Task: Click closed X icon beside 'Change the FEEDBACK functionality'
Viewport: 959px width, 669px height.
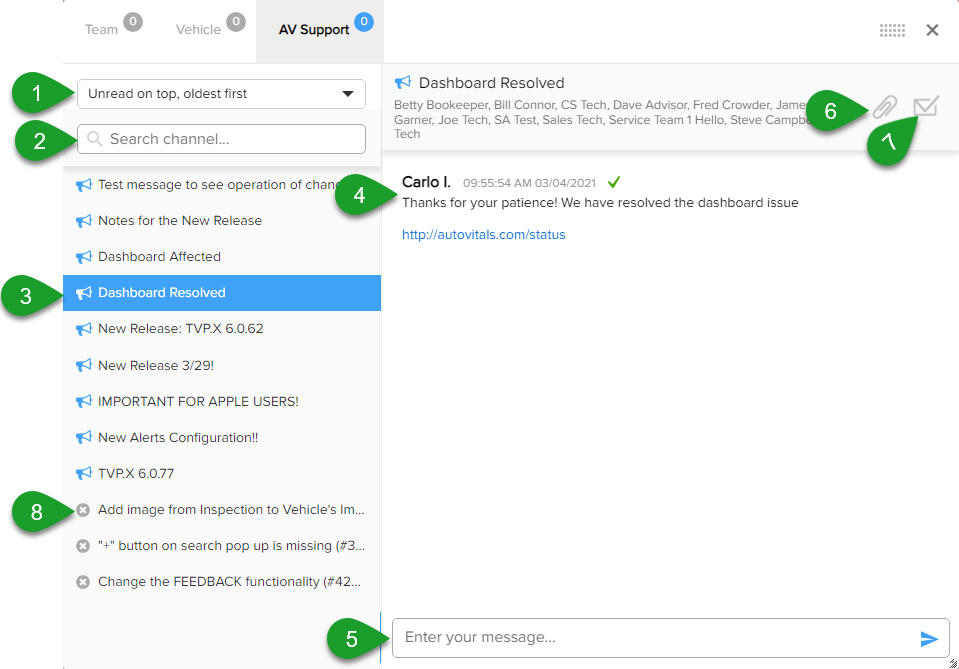Action: (83, 582)
